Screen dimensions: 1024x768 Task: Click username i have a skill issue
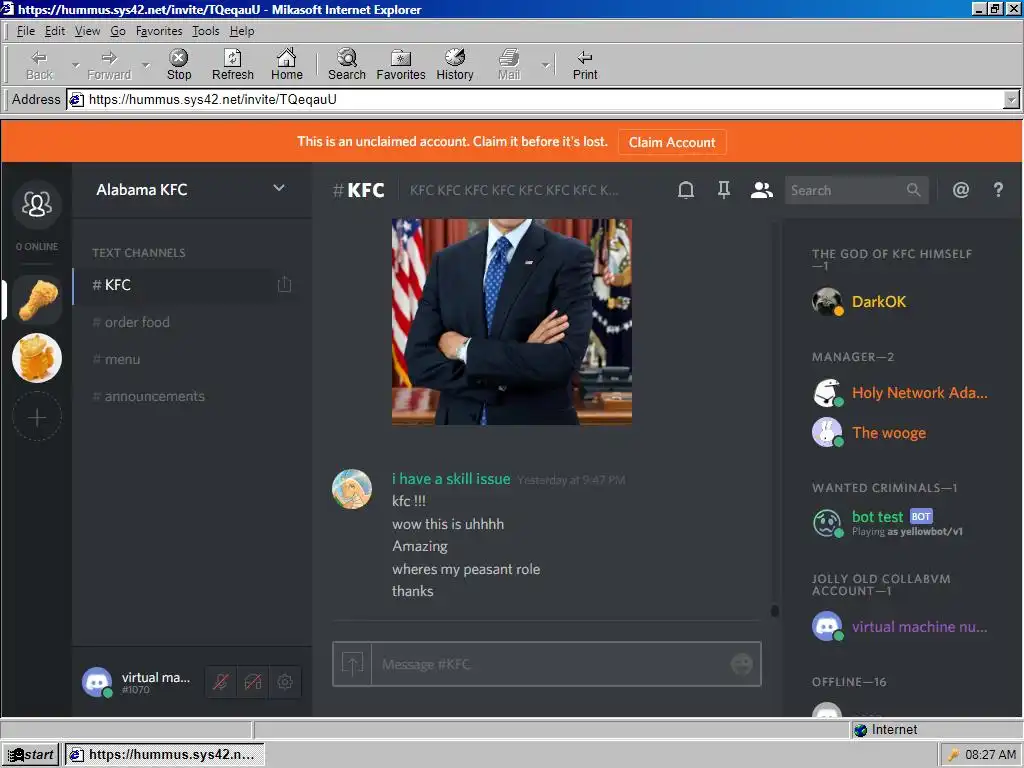[451, 479]
